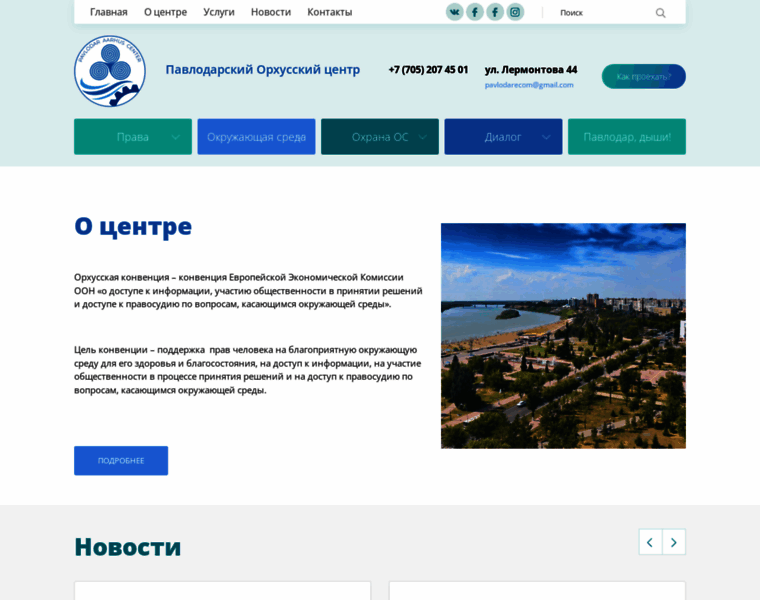Click the Pavlodar Aarhus Center logo
This screenshot has width=760, height=600.
click(x=110, y=71)
